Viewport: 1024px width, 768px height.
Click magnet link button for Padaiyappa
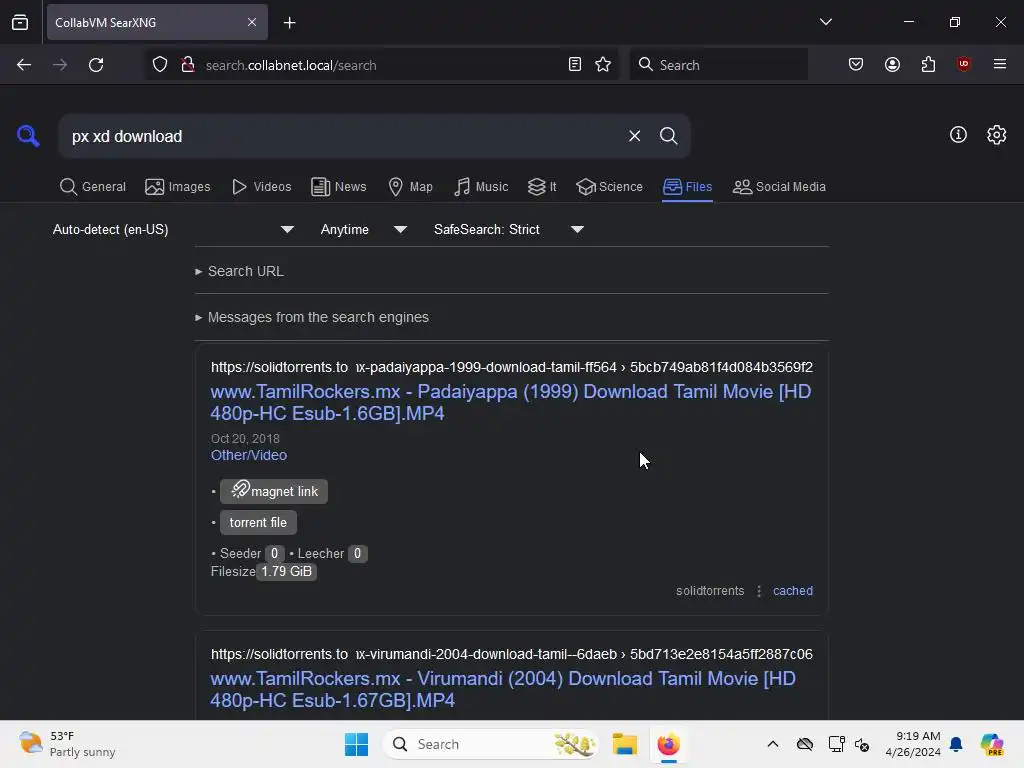click(274, 491)
